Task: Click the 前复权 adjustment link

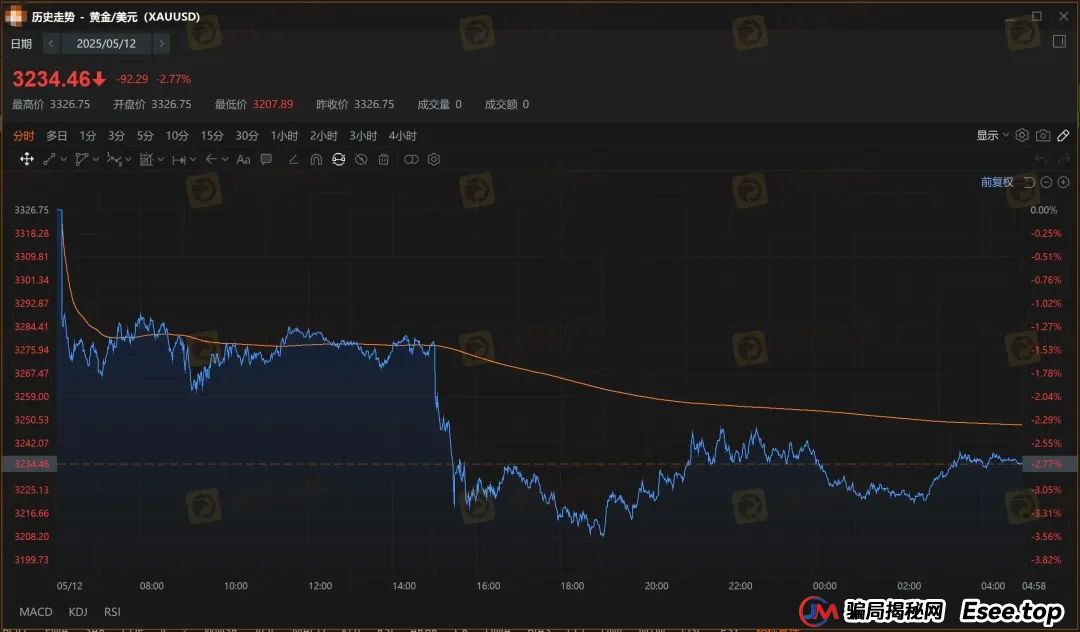Action: 996,182
